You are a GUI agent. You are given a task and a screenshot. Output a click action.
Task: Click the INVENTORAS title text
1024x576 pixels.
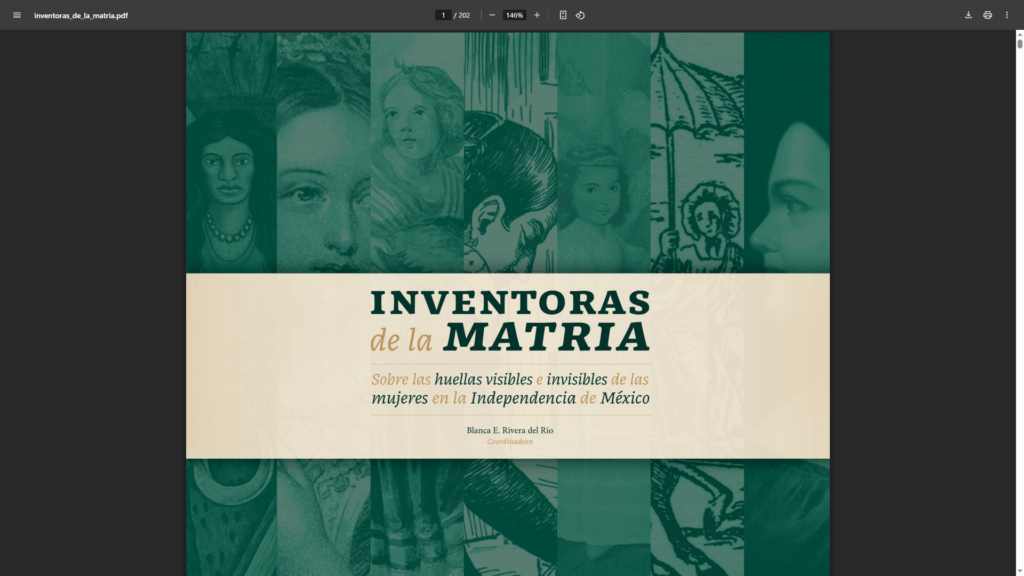pyautogui.click(x=511, y=302)
